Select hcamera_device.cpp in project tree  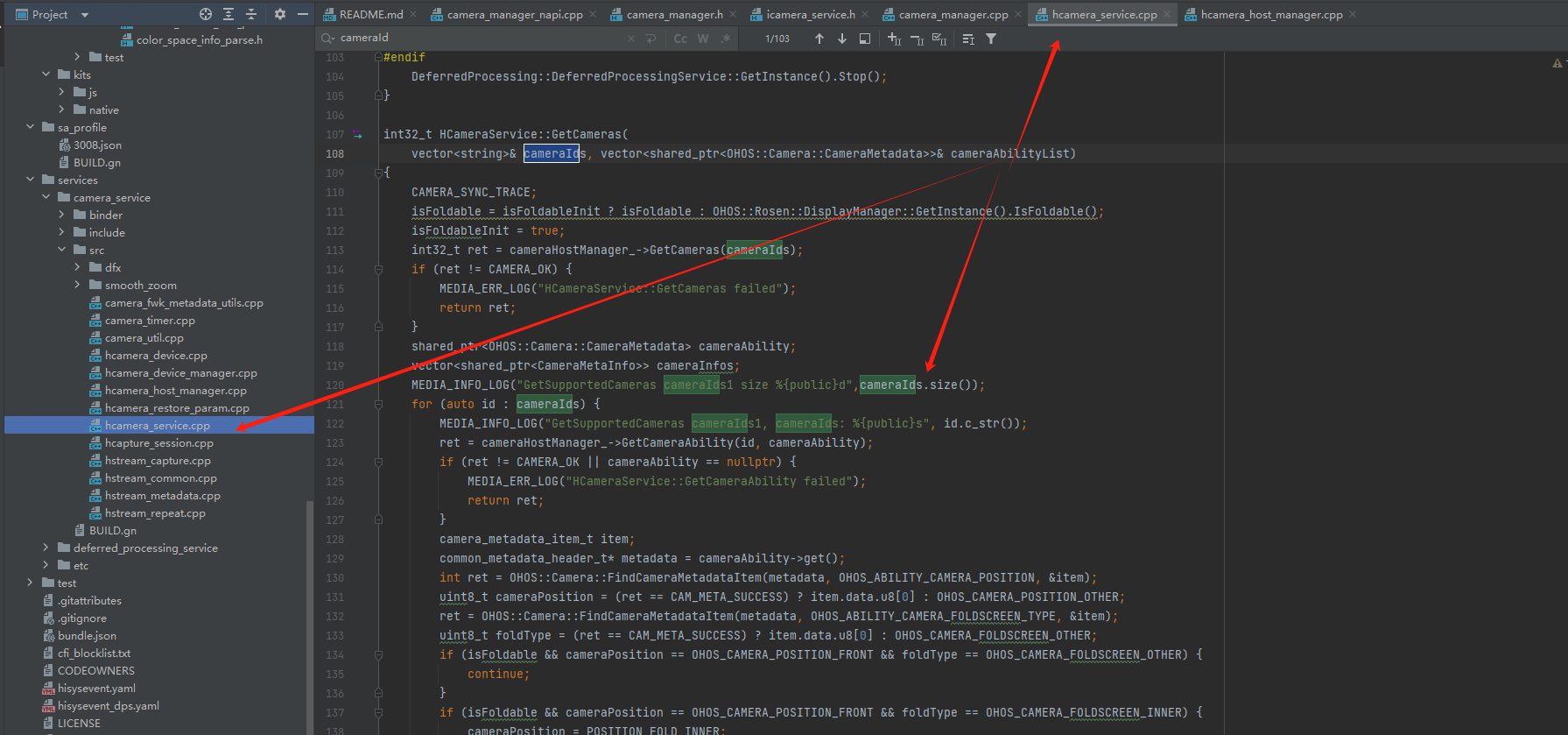(x=156, y=355)
